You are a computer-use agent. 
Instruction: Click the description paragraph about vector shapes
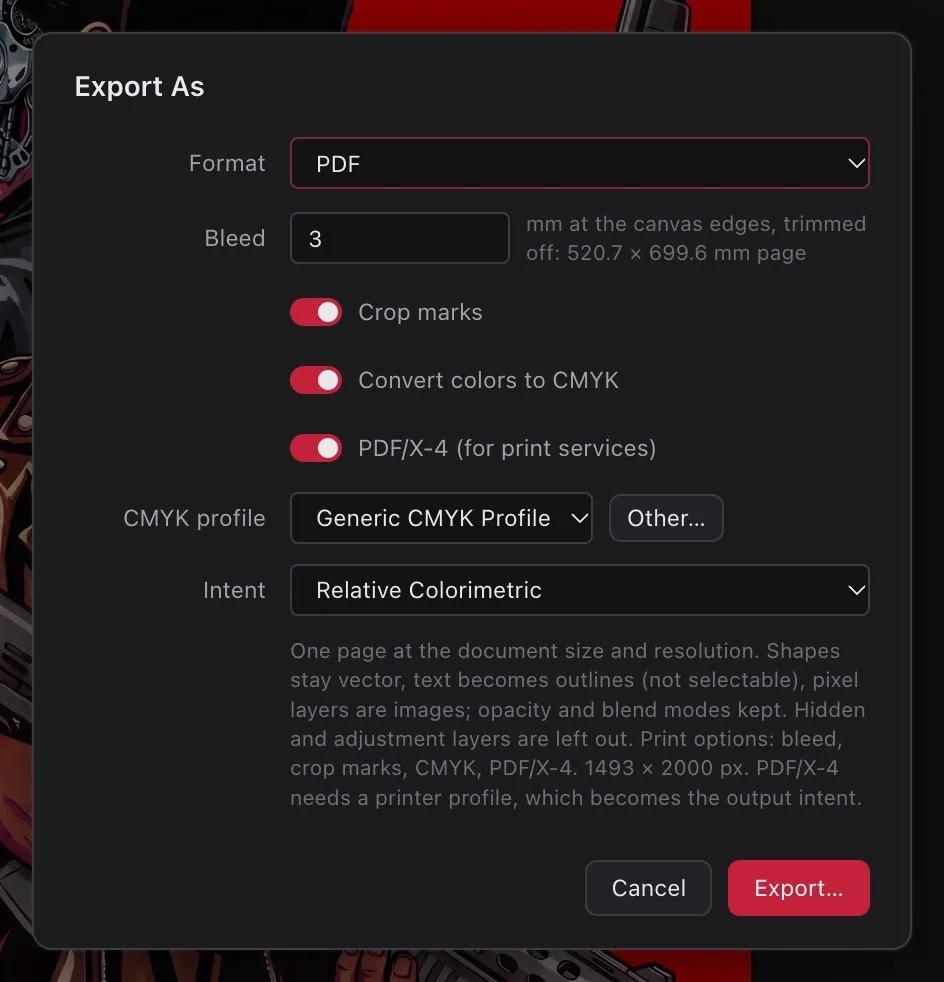tap(578, 724)
